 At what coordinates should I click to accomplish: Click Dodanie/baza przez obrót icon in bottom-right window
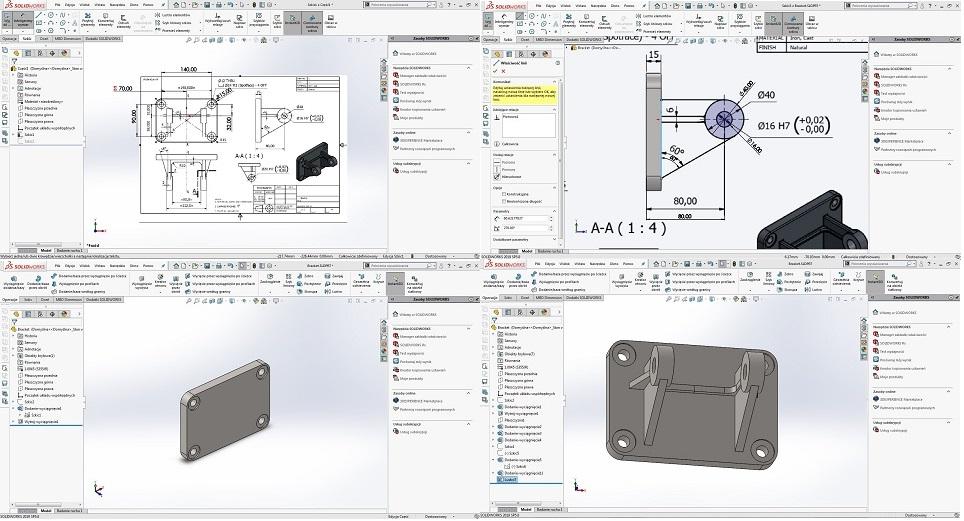[x=518, y=279]
